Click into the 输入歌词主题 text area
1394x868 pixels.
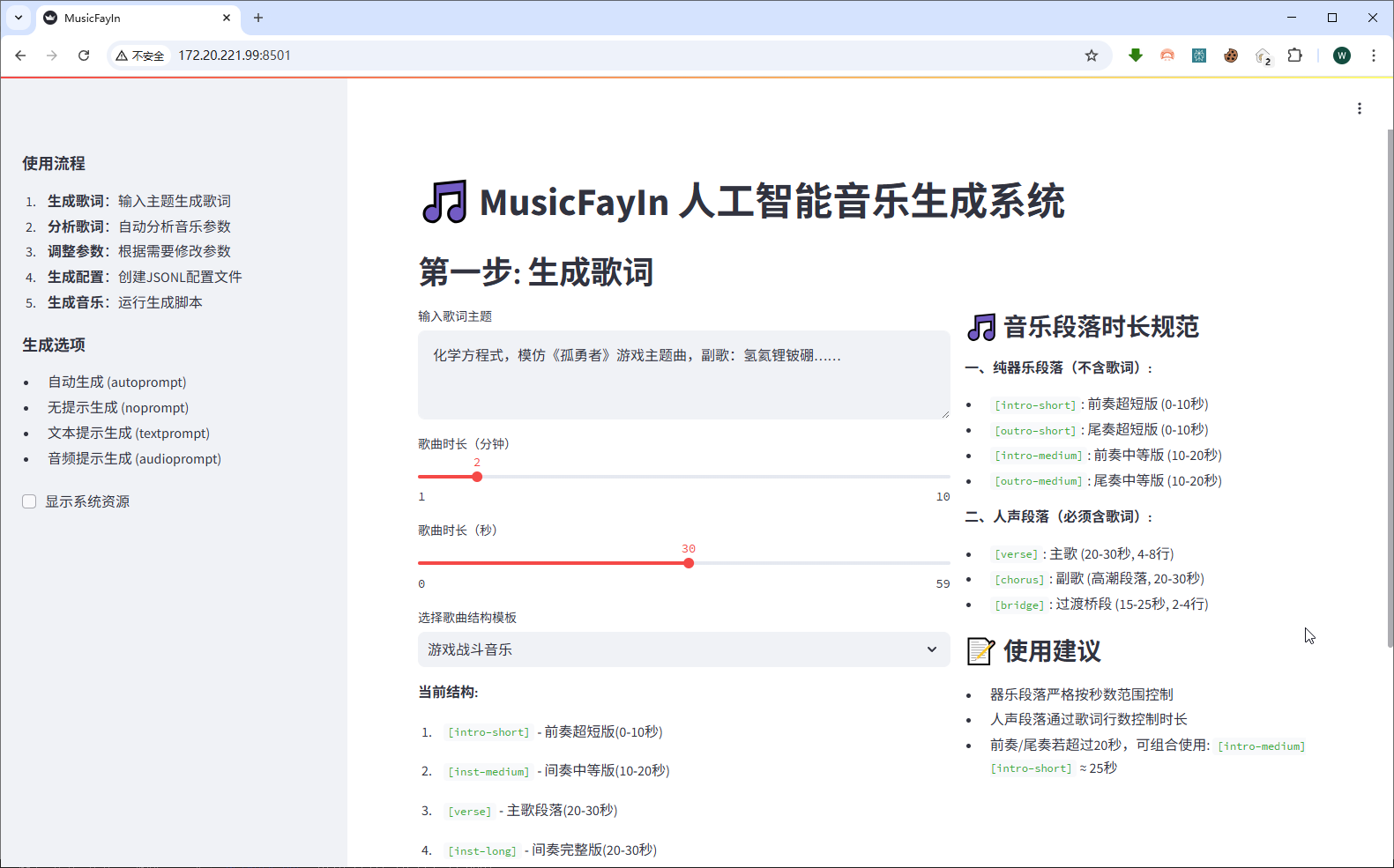(x=683, y=375)
